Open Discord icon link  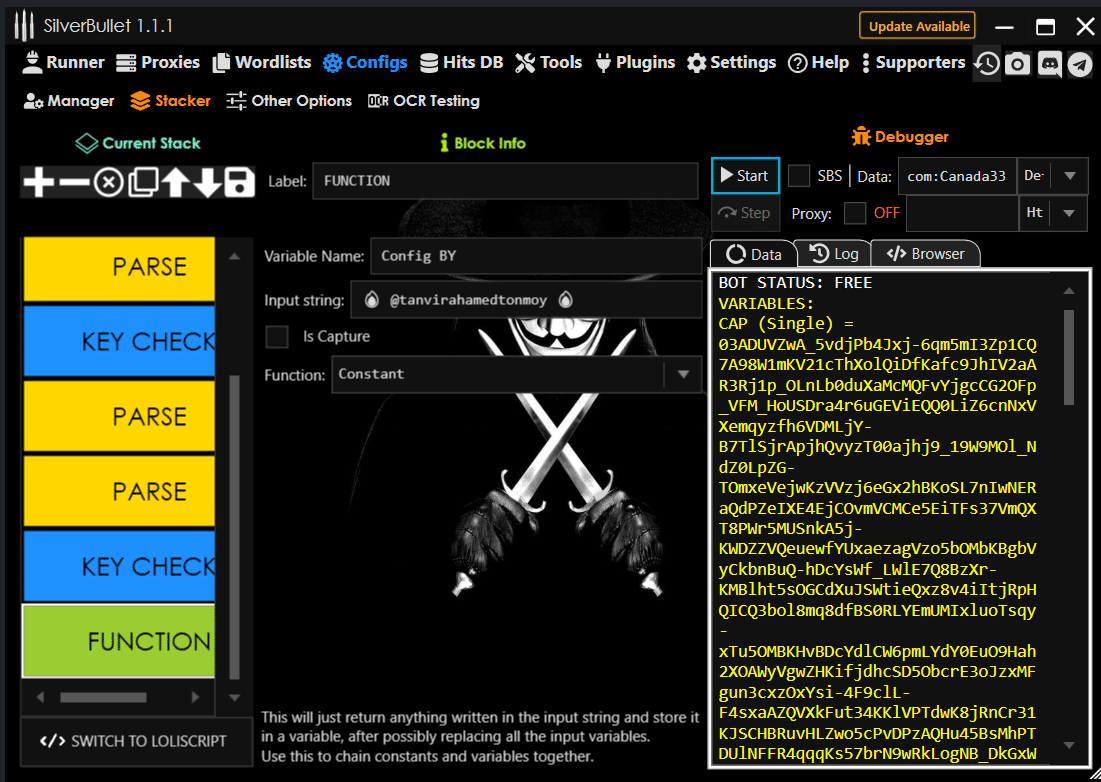(1050, 64)
